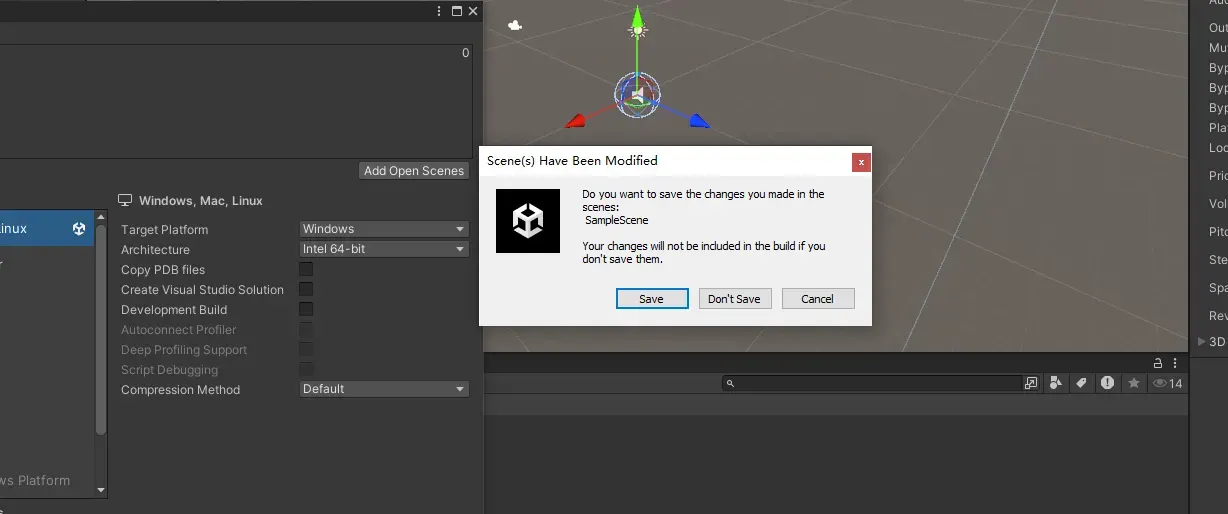Screen dimensions: 1228x514
Task: Click the platform list scrollbar thumb
Action: (x=100, y=330)
